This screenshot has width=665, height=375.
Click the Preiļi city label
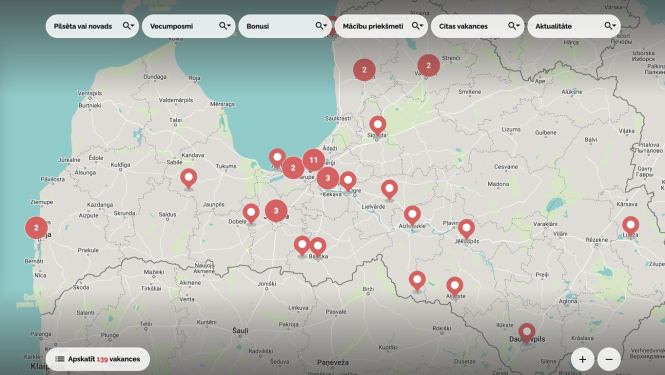point(542,275)
